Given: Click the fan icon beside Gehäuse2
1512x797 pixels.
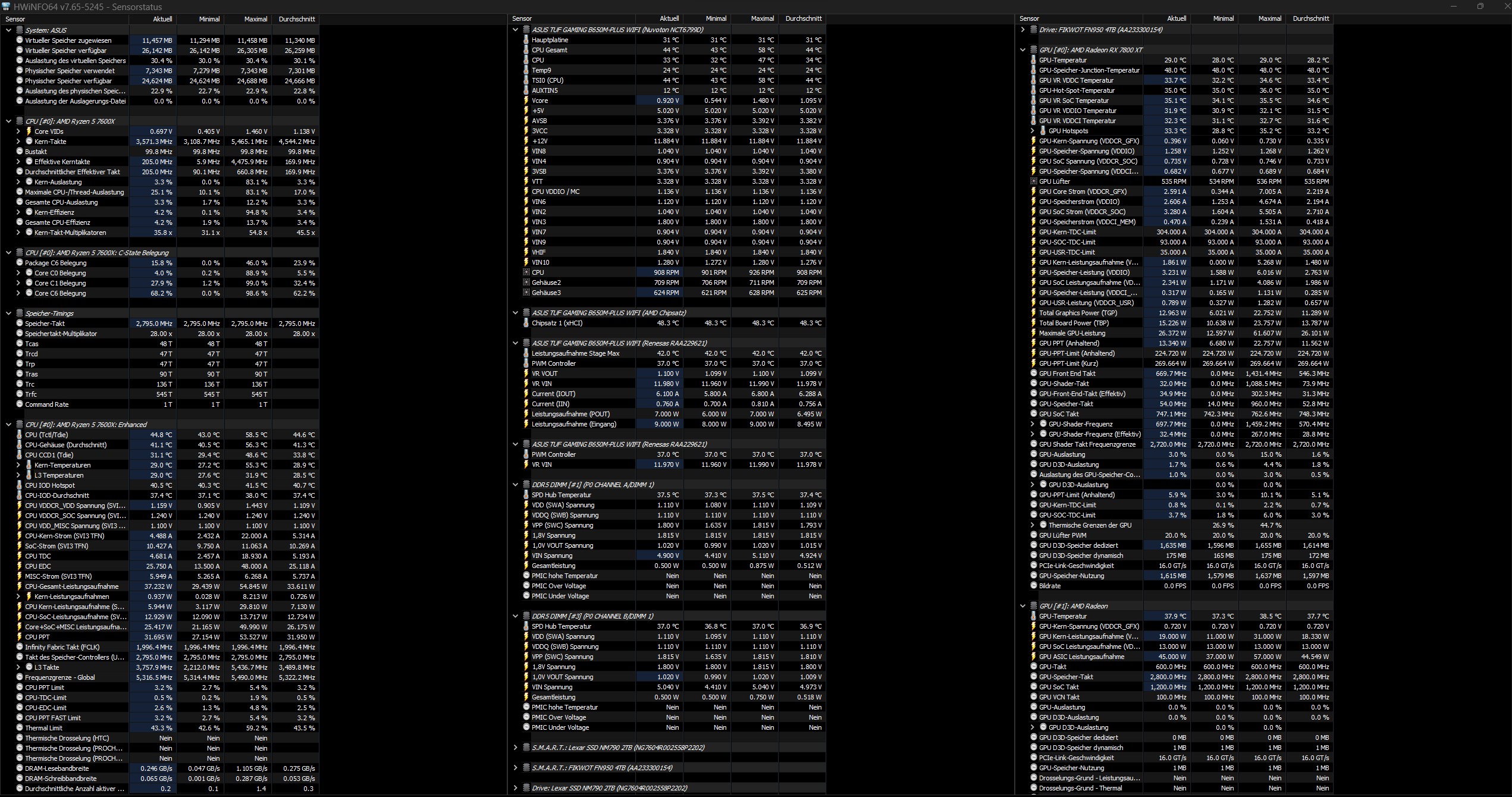Looking at the screenshot, I should 526,283.
